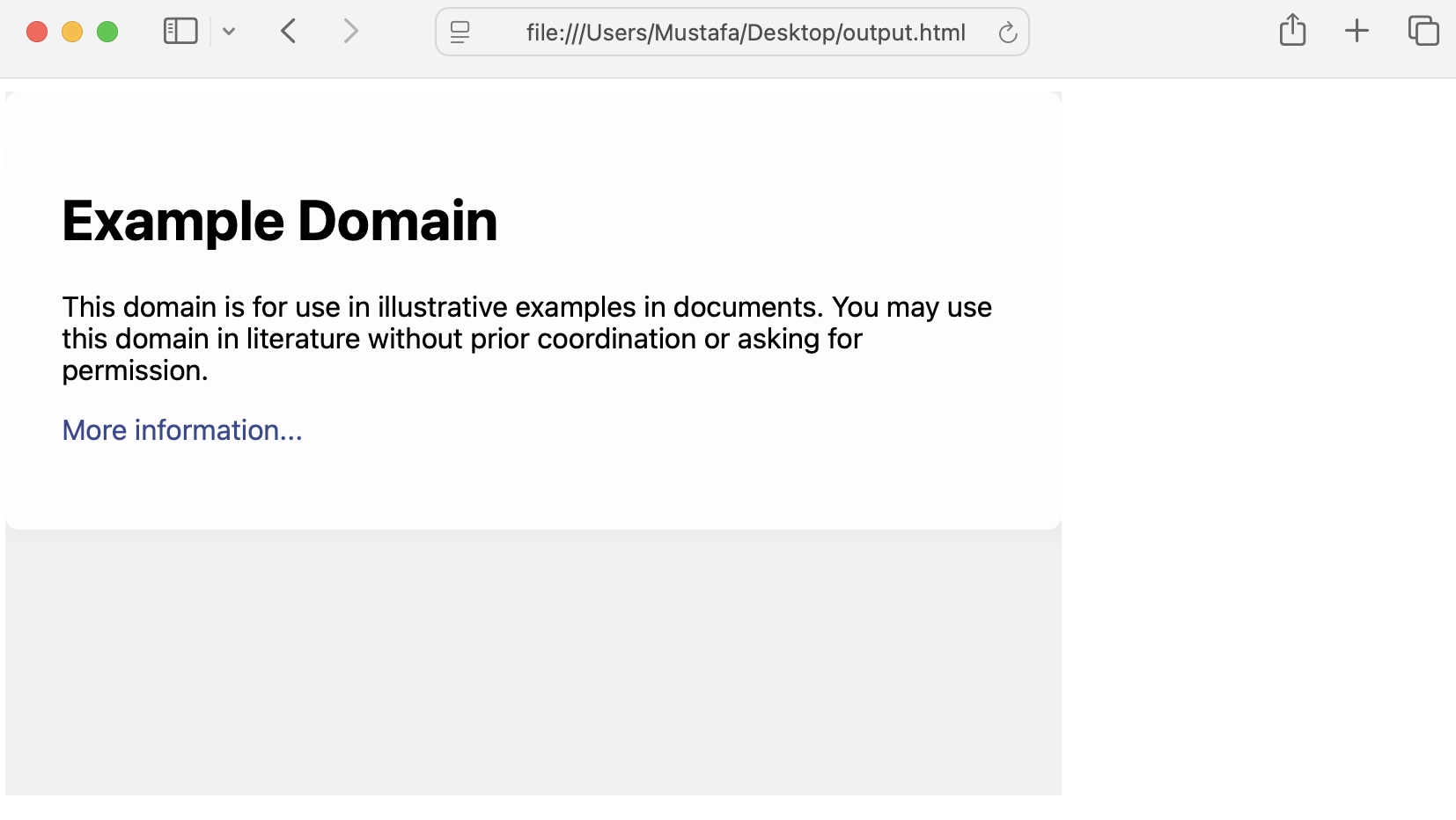Viewport: 1456px width, 820px height.
Task: Enter full screen with the green button
Action: coord(107,31)
